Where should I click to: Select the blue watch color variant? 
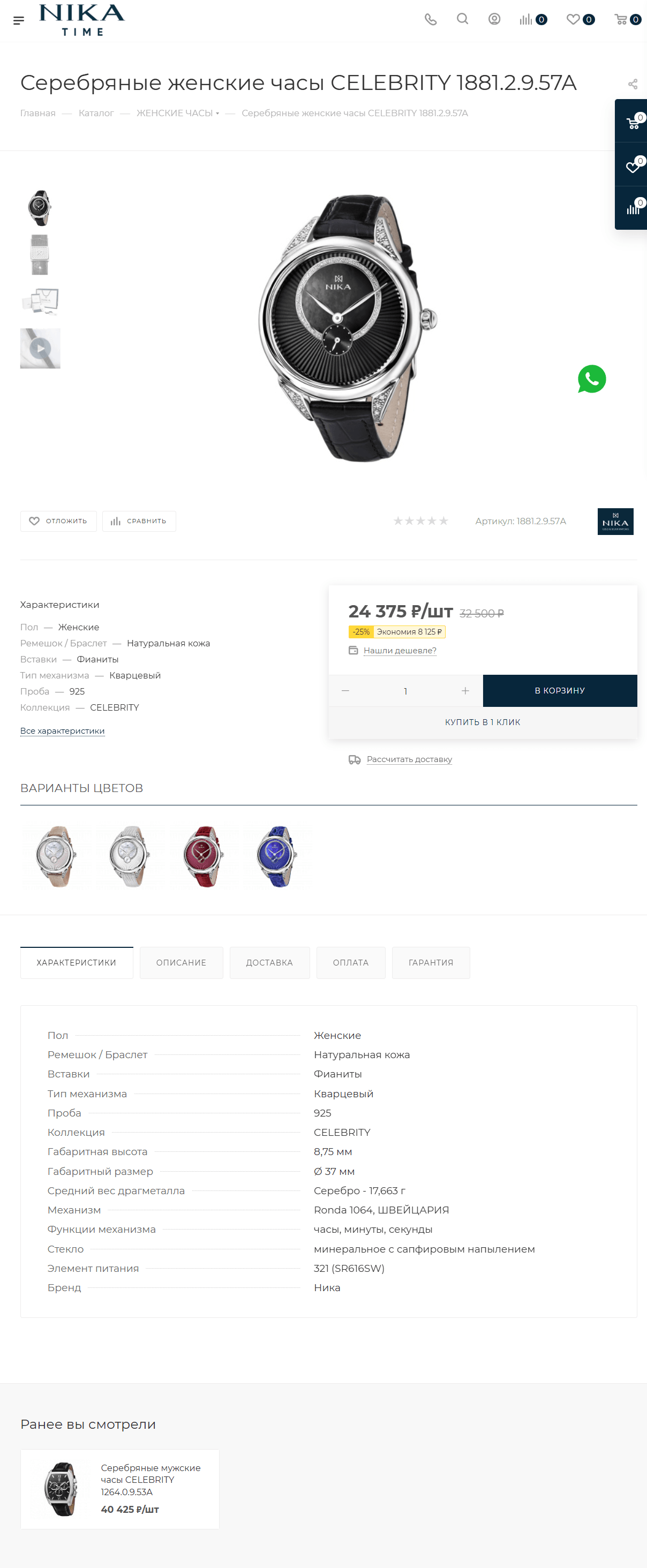277,856
